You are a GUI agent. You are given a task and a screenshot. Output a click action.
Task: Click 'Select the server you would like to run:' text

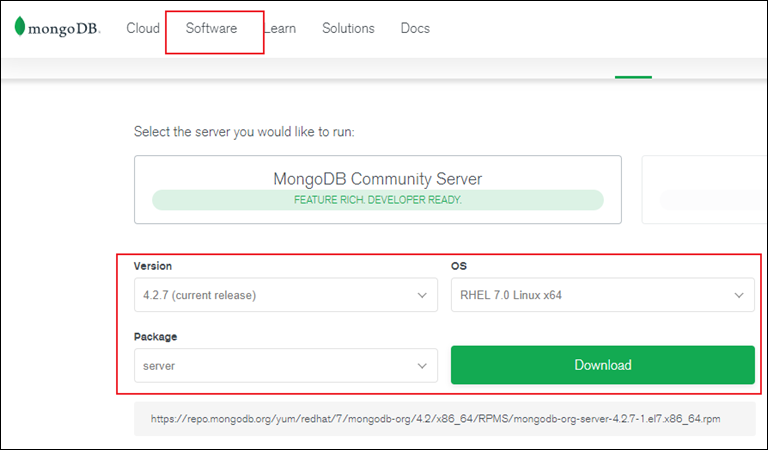[244, 132]
